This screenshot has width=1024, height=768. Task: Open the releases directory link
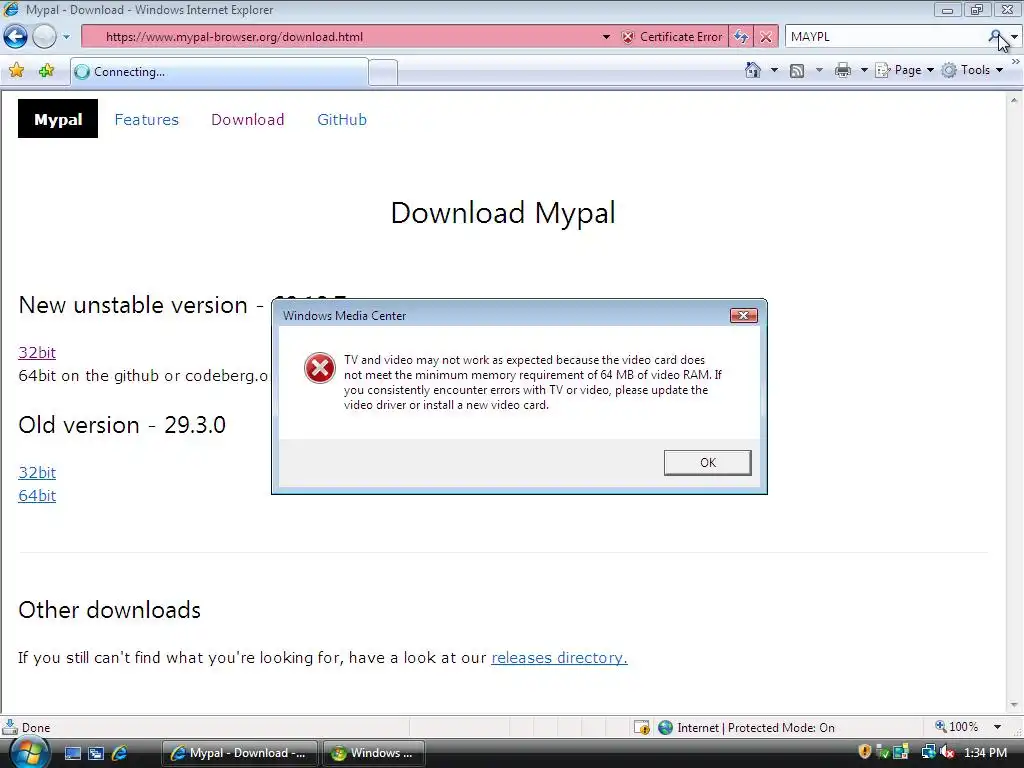[559, 658]
